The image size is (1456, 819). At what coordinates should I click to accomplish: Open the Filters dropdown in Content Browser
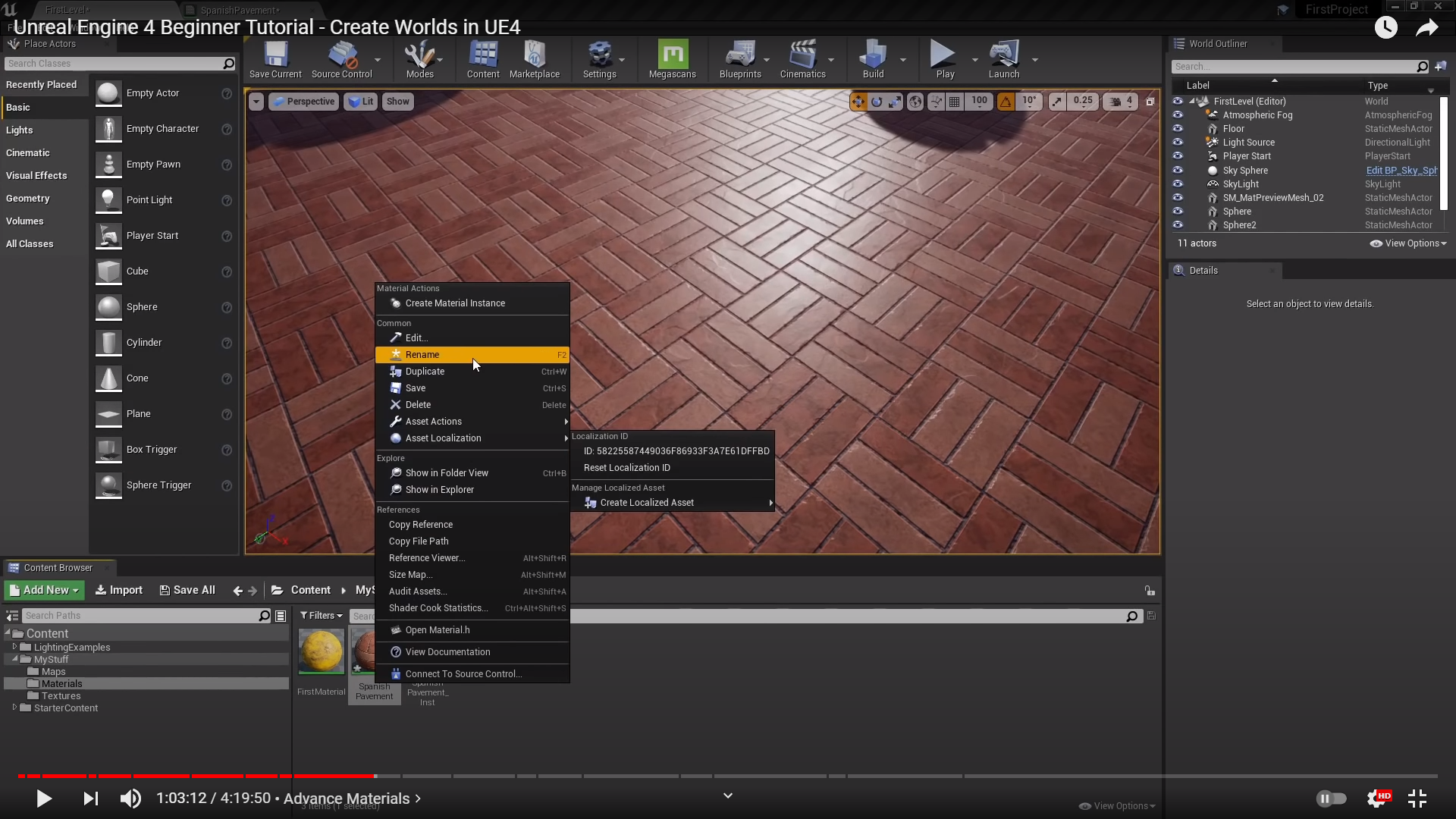pos(321,616)
